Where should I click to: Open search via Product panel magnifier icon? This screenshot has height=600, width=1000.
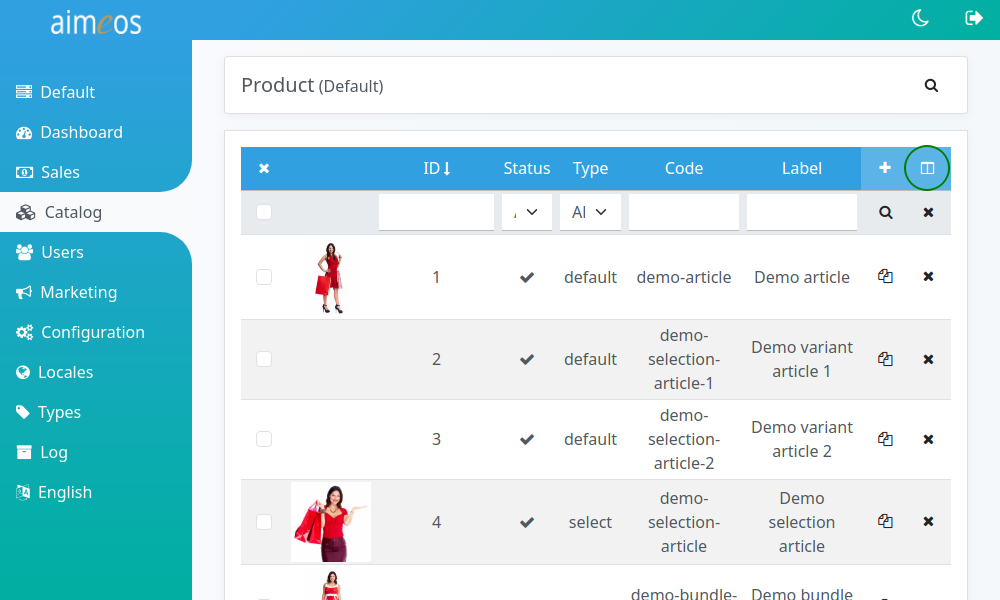(x=931, y=85)
